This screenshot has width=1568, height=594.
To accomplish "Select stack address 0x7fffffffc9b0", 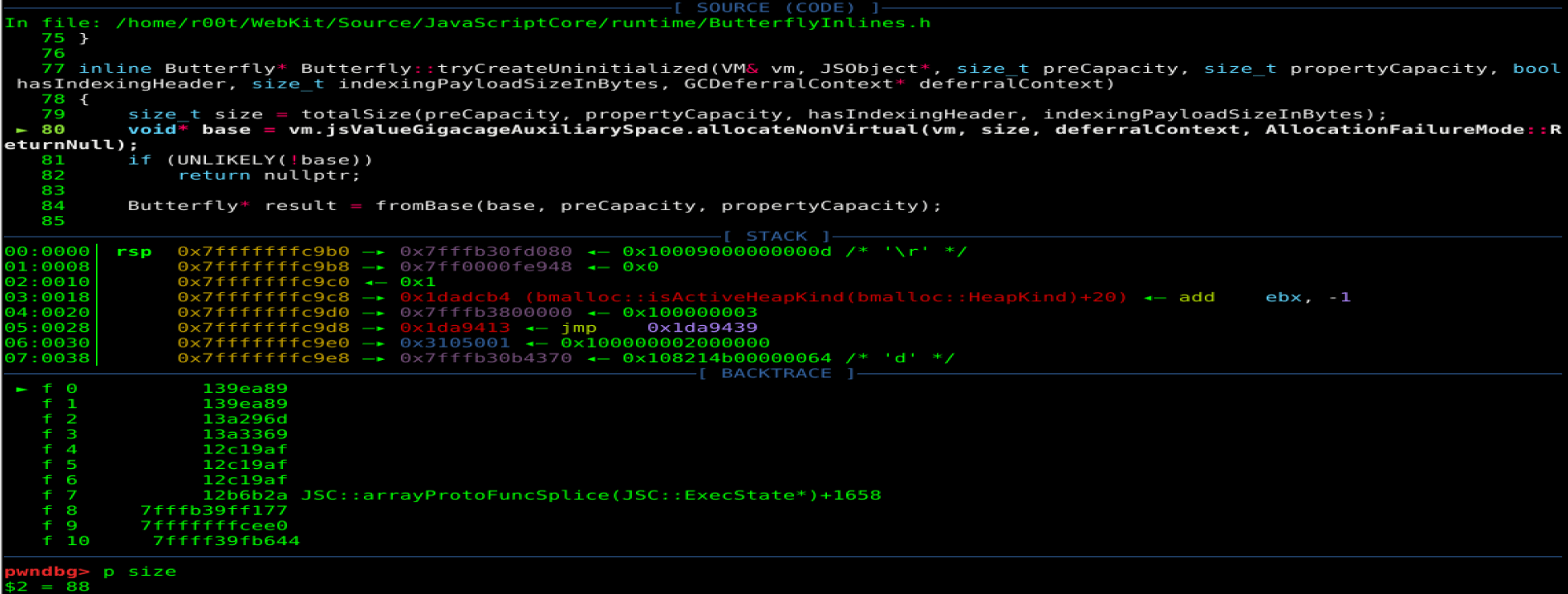I will [x=263, y=251].
